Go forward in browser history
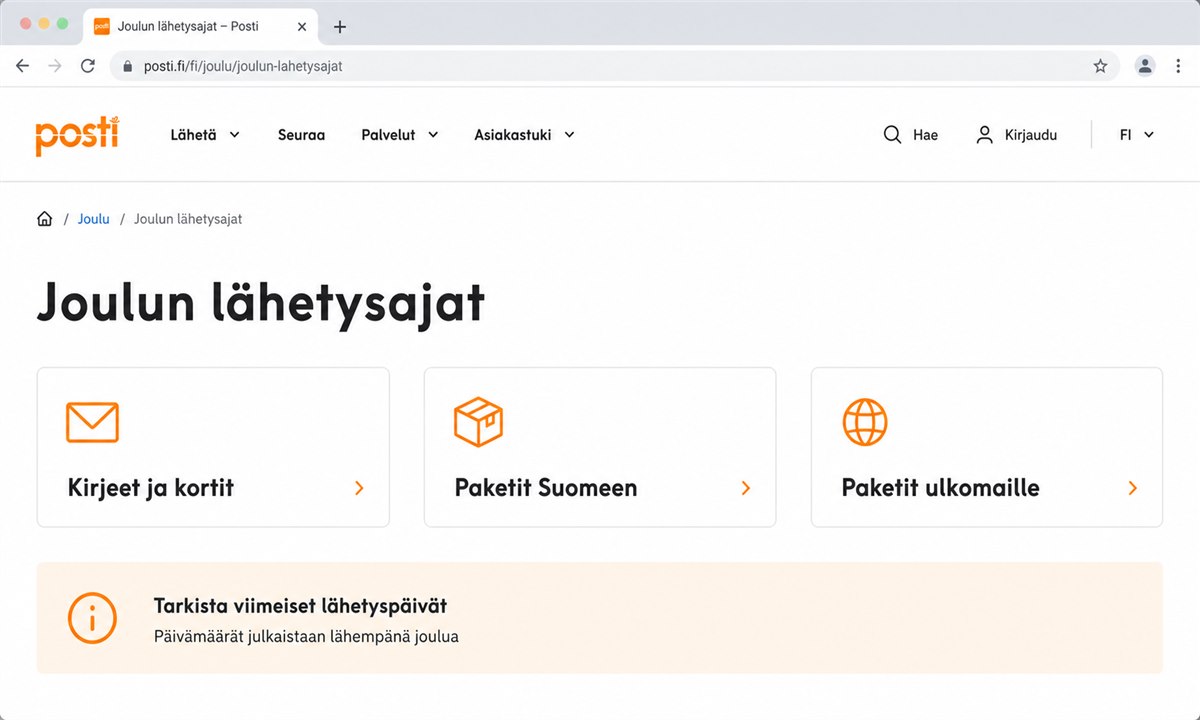Image resolution: width=1200 pixels, height=720 pixels. click(55, 66)
